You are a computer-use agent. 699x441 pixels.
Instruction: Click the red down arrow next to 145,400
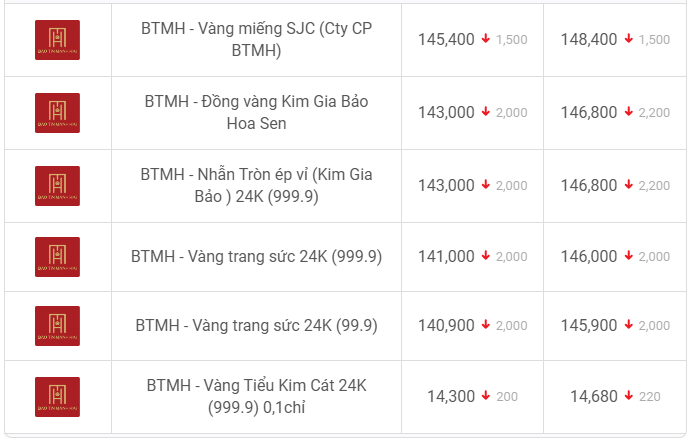(486, 39)
